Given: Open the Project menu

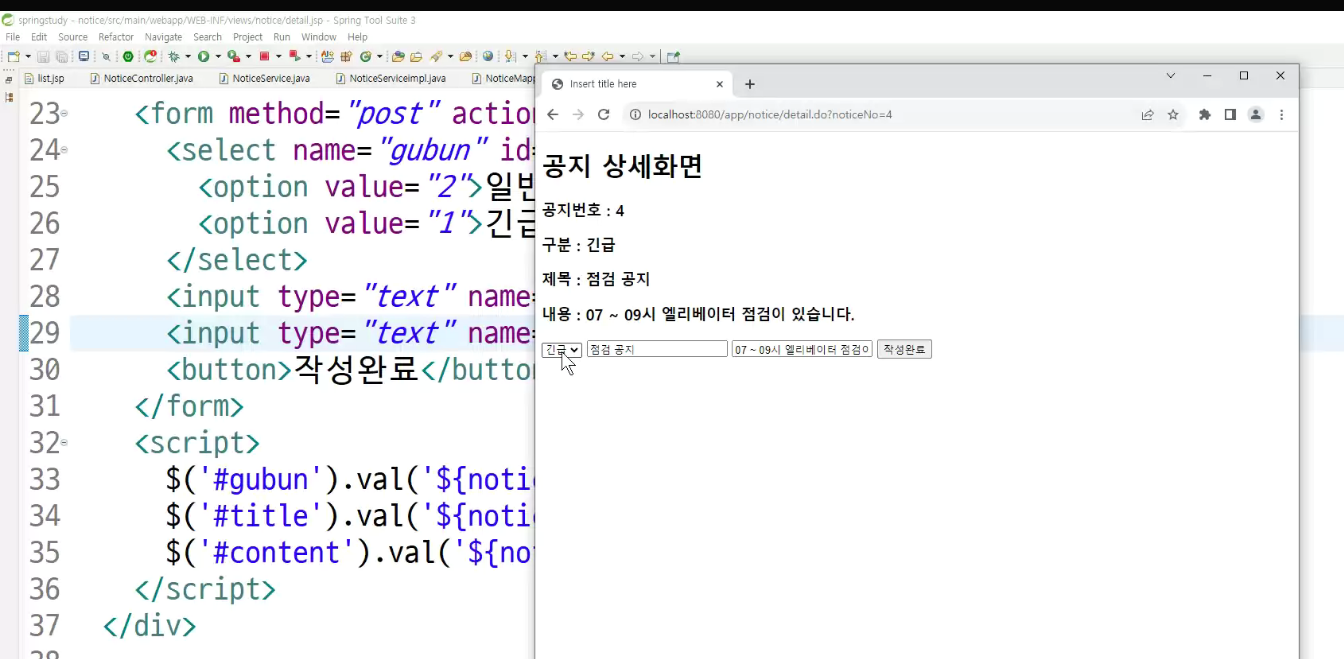Looking at the screenshot, I should (248, 37).
